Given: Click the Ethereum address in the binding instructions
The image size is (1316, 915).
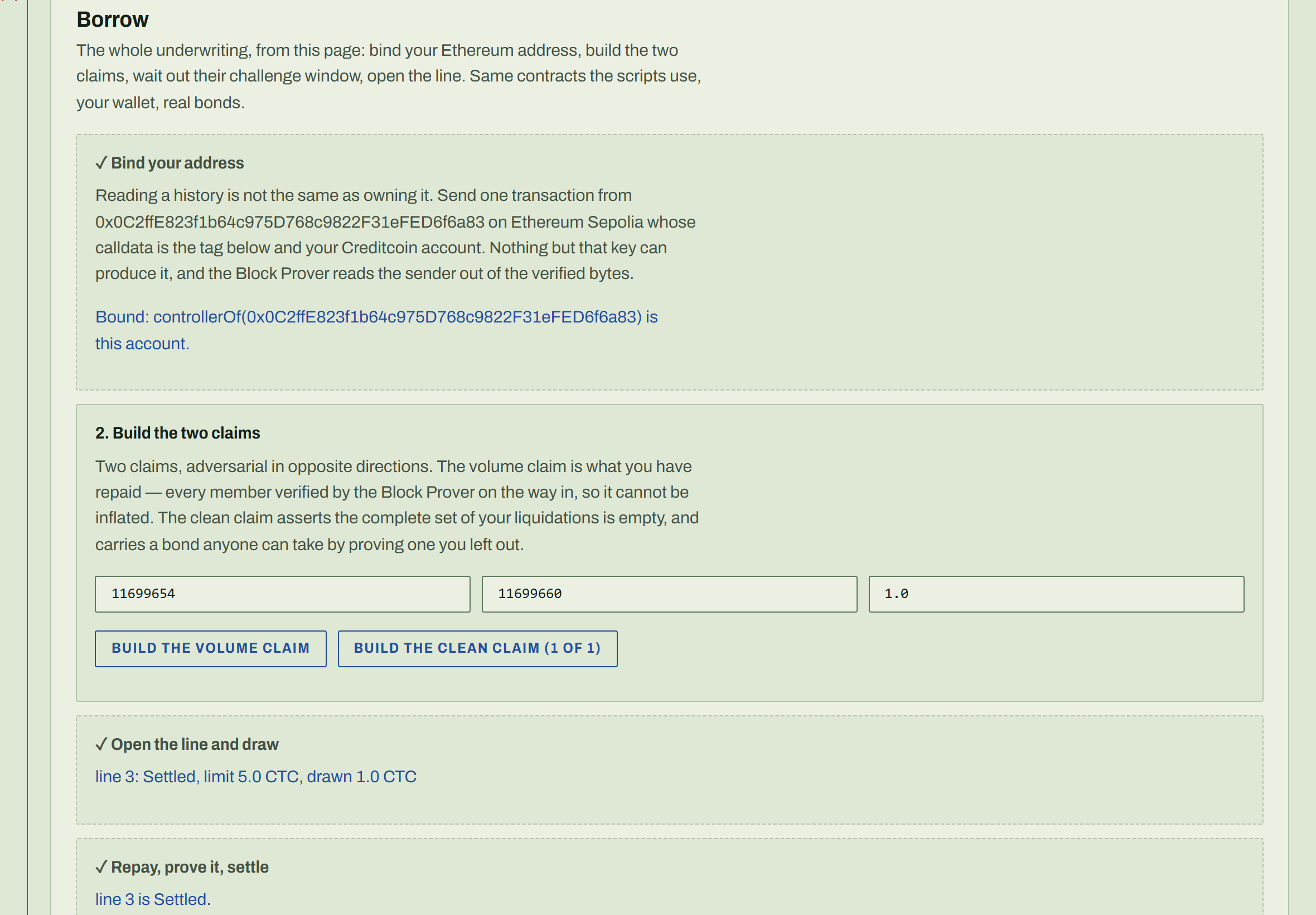Looking at the screenshot, I should tap(290, 223).
